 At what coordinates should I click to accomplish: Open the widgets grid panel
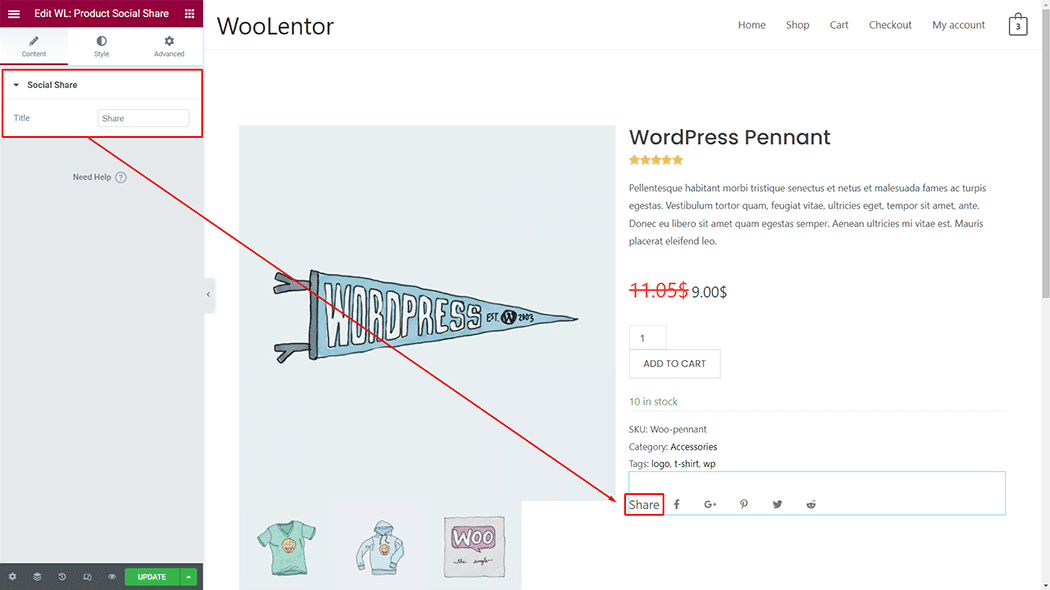189,14
